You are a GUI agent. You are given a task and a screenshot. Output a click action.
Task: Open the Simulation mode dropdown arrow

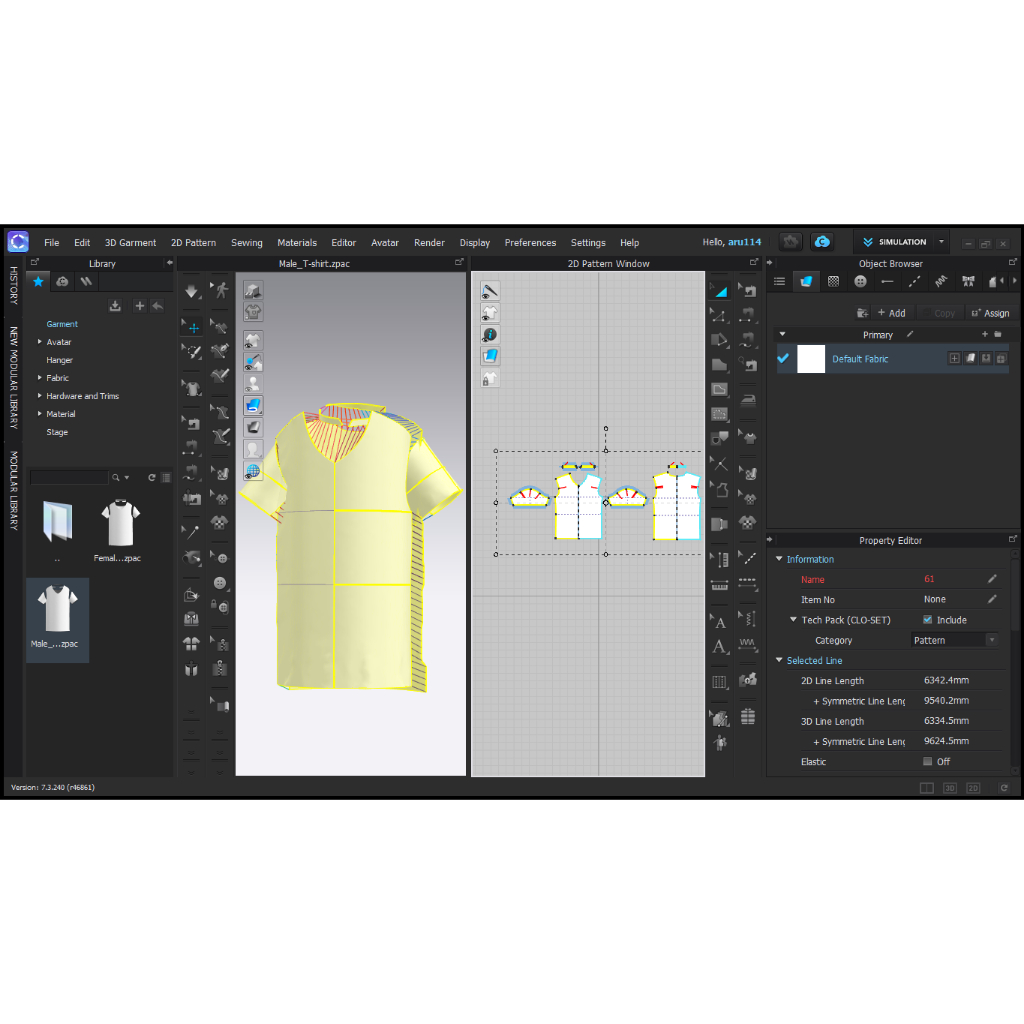pyautogui.click(x=942, y=242)
